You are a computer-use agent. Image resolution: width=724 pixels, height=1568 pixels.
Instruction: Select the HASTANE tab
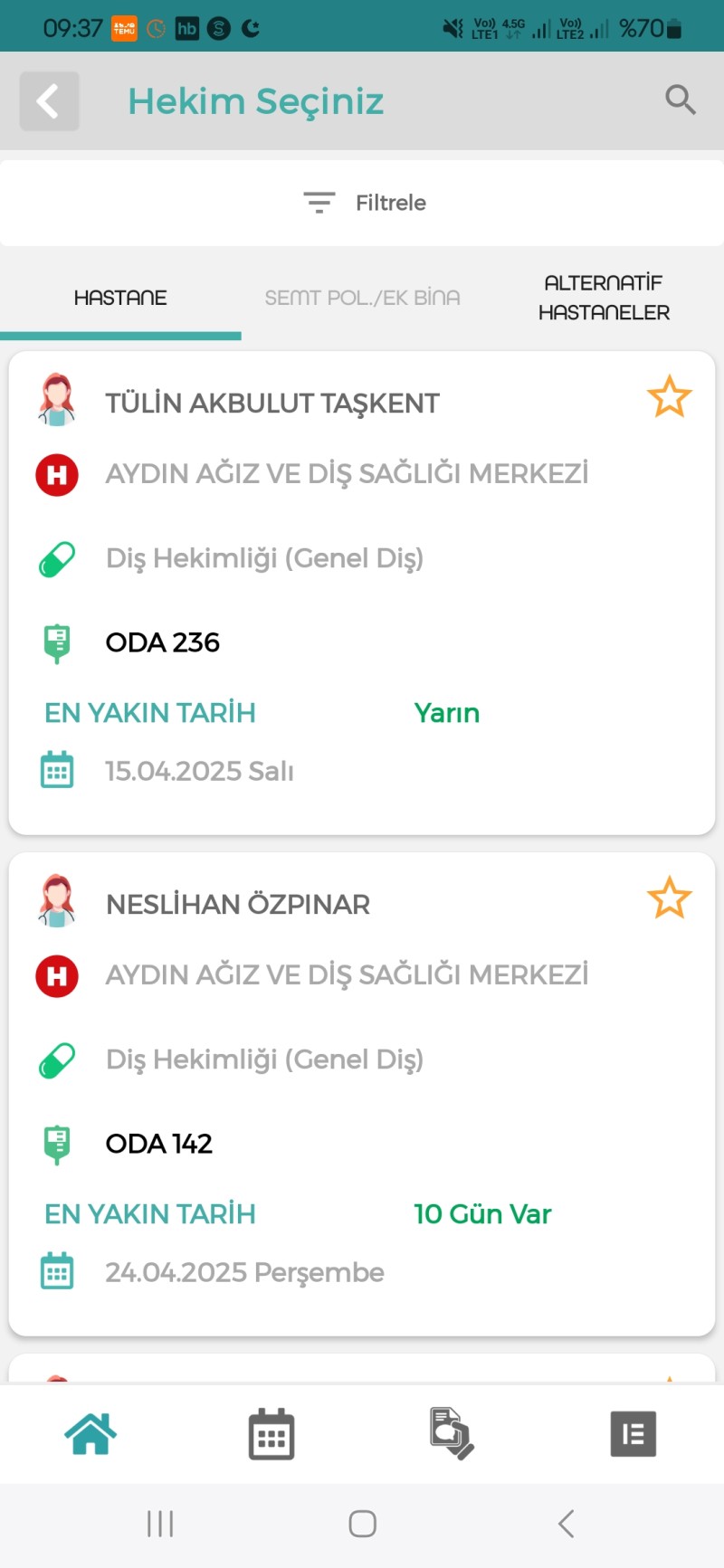click(x=120, y=298)
